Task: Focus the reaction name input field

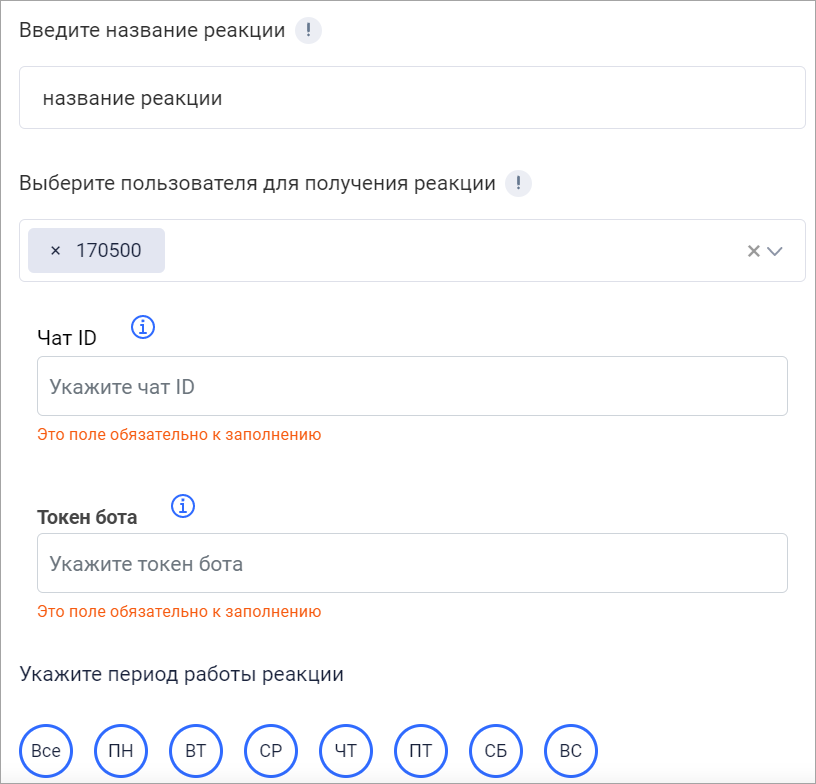Action: click(412, 98)
